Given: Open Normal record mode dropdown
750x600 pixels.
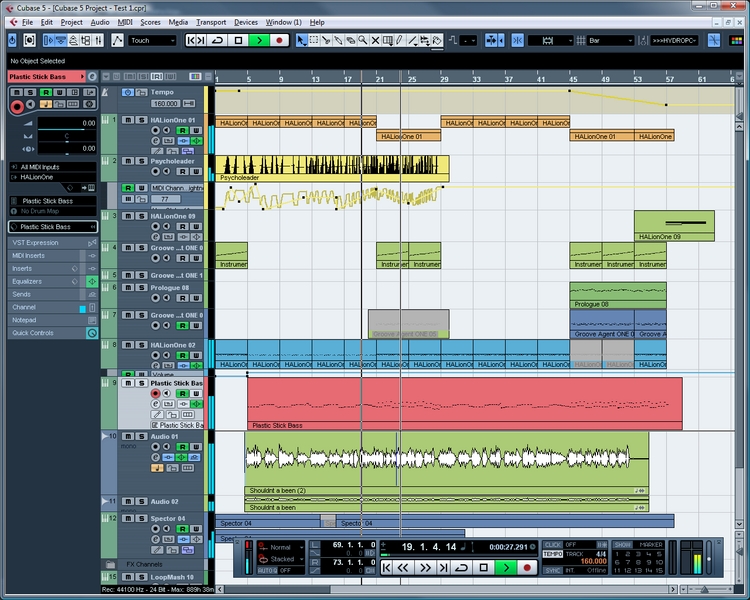Looking at the screenshot, I should coord(281,547).
